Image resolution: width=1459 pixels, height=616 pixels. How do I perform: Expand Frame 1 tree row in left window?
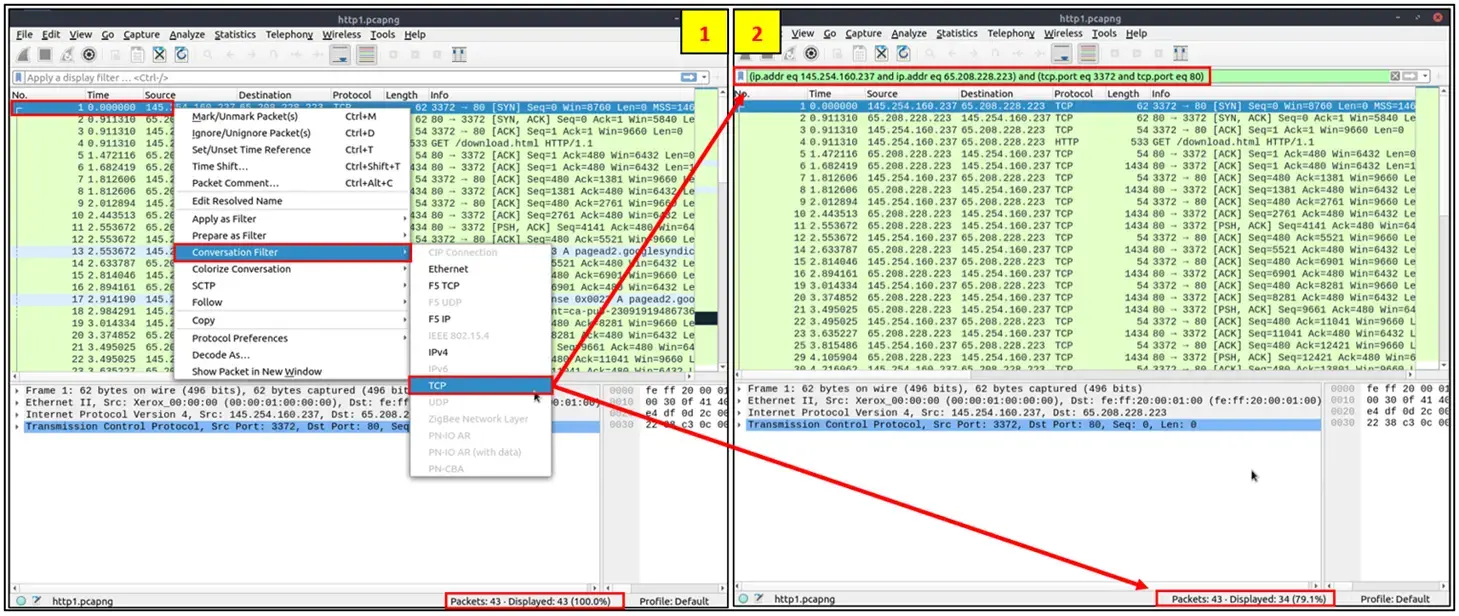point(19,389)
